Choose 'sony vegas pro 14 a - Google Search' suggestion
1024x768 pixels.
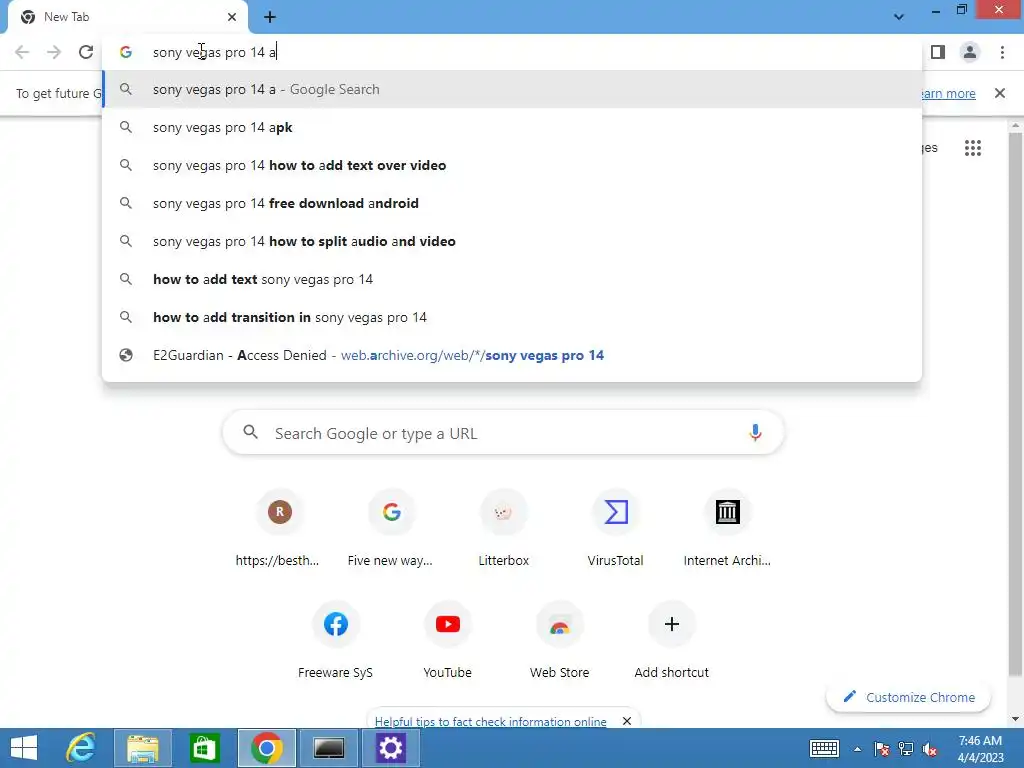pos(512,89)
